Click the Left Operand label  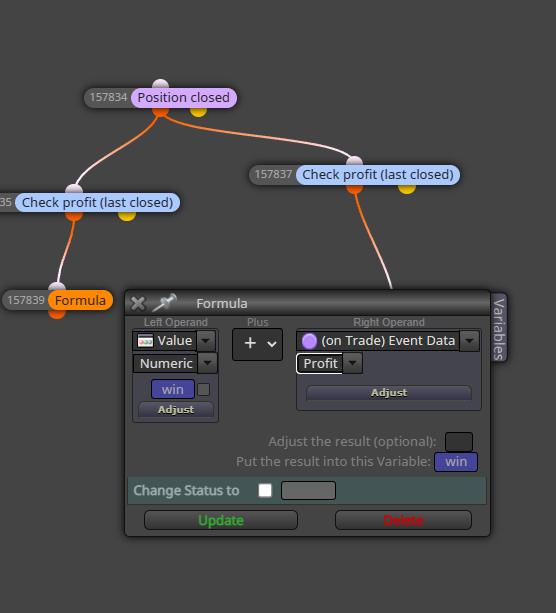(176, 322)
